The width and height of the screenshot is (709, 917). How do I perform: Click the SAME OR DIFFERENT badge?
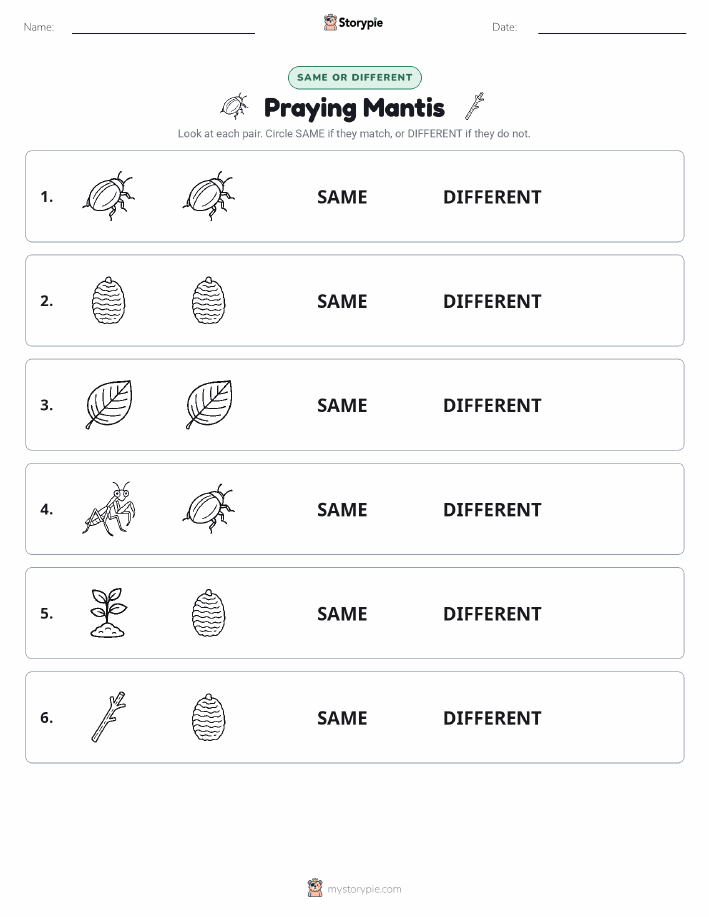pyautogui.click(x=354, y=77)
